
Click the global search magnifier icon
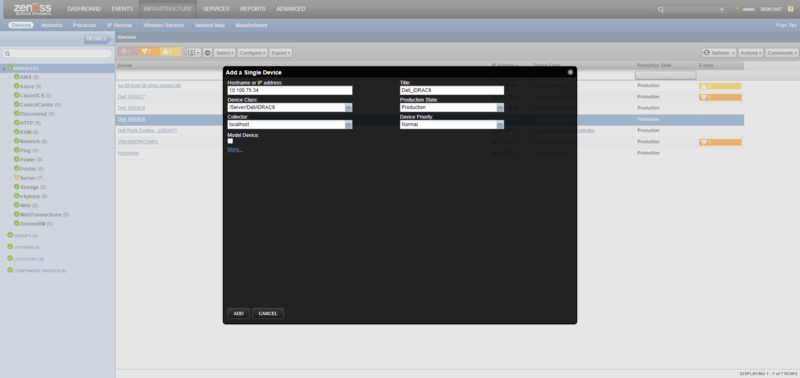point(661,9)
